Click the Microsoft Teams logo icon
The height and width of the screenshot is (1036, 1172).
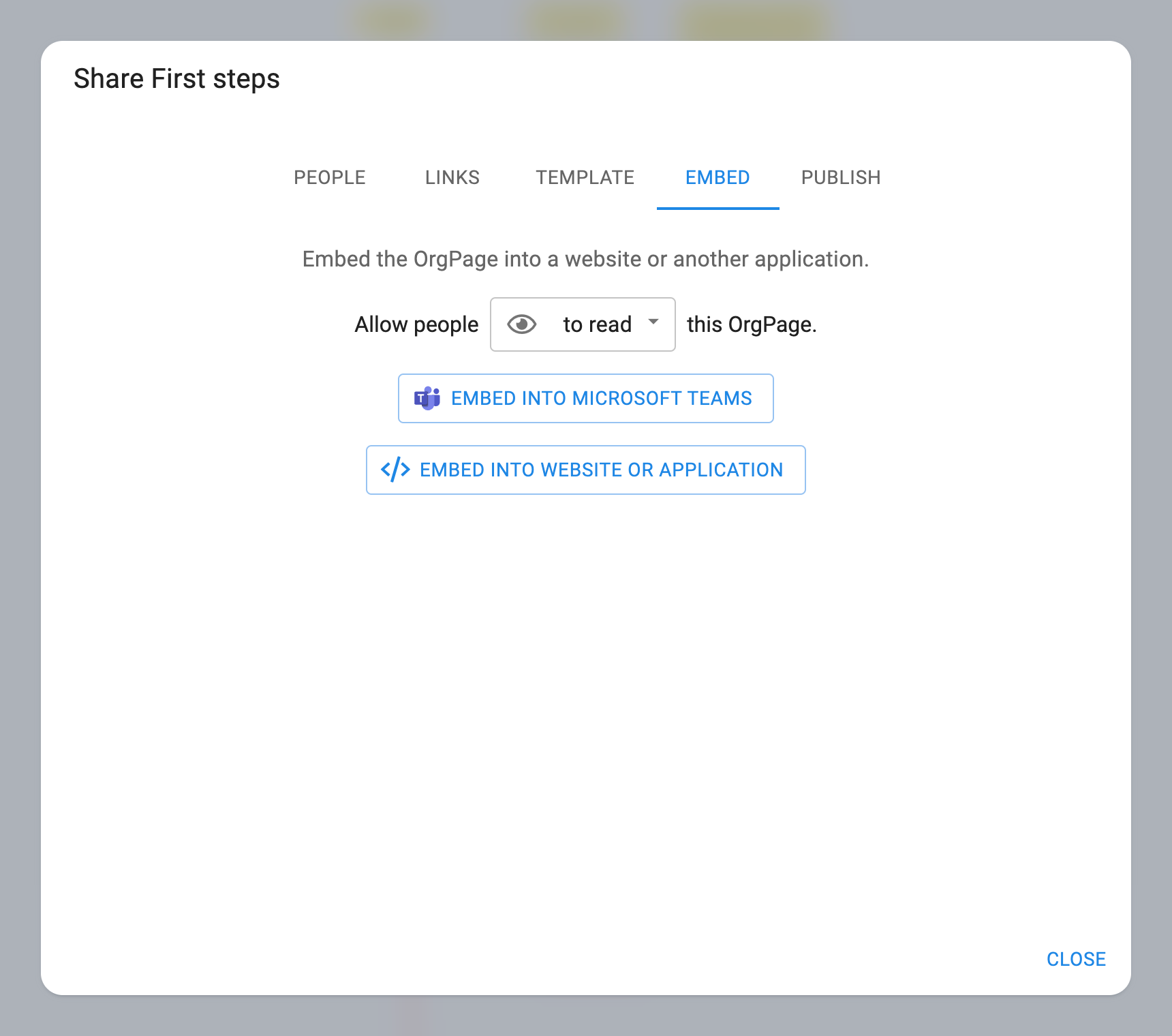click(427, 399)
